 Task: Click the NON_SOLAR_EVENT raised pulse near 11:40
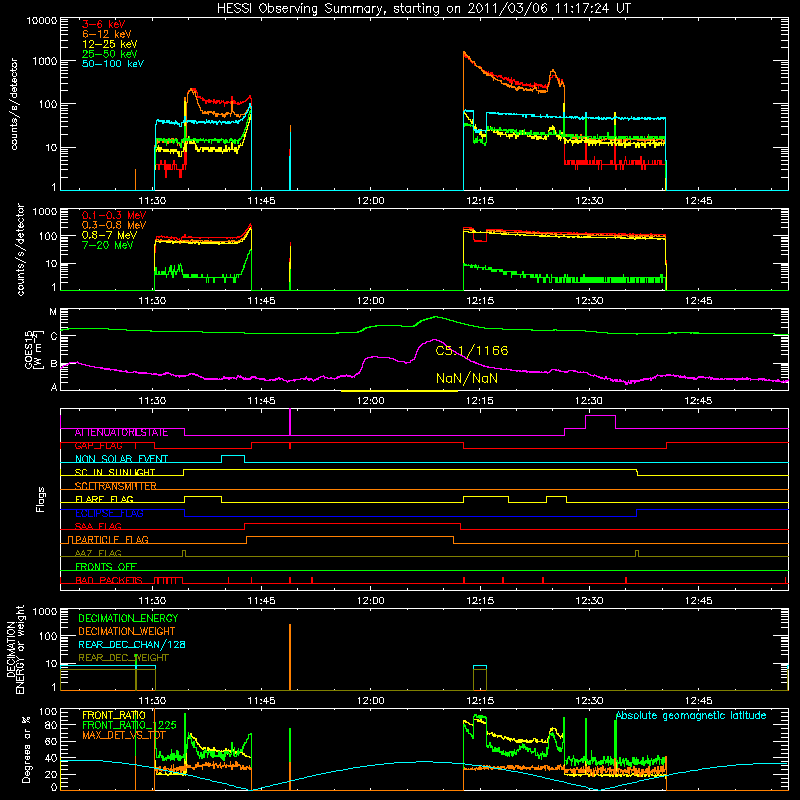(x=233, y=456)
